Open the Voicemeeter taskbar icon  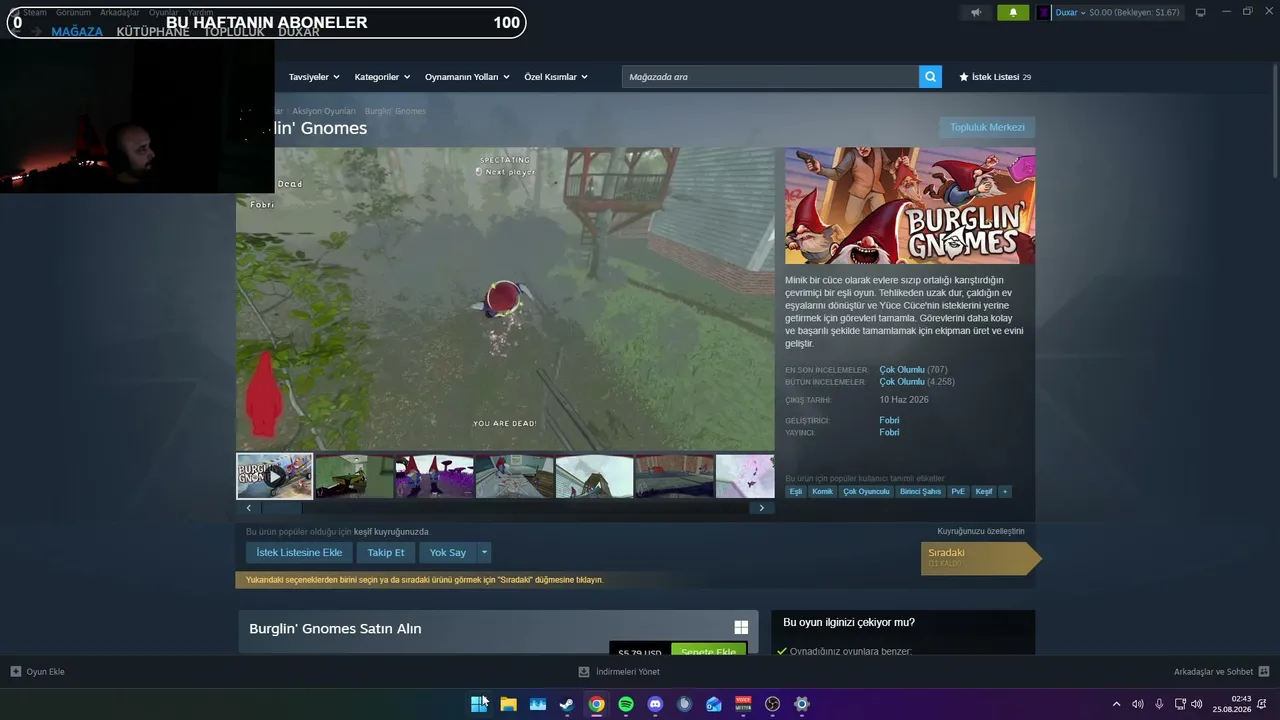pyautogui.click(x=743, y=704)
